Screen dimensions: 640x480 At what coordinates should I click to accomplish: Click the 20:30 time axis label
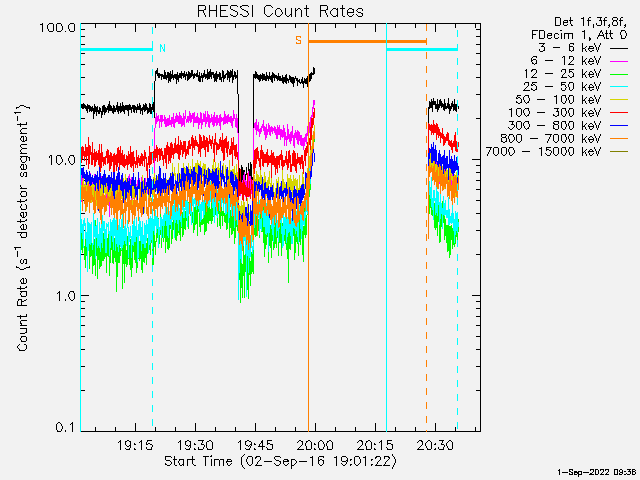coord(435,445)
